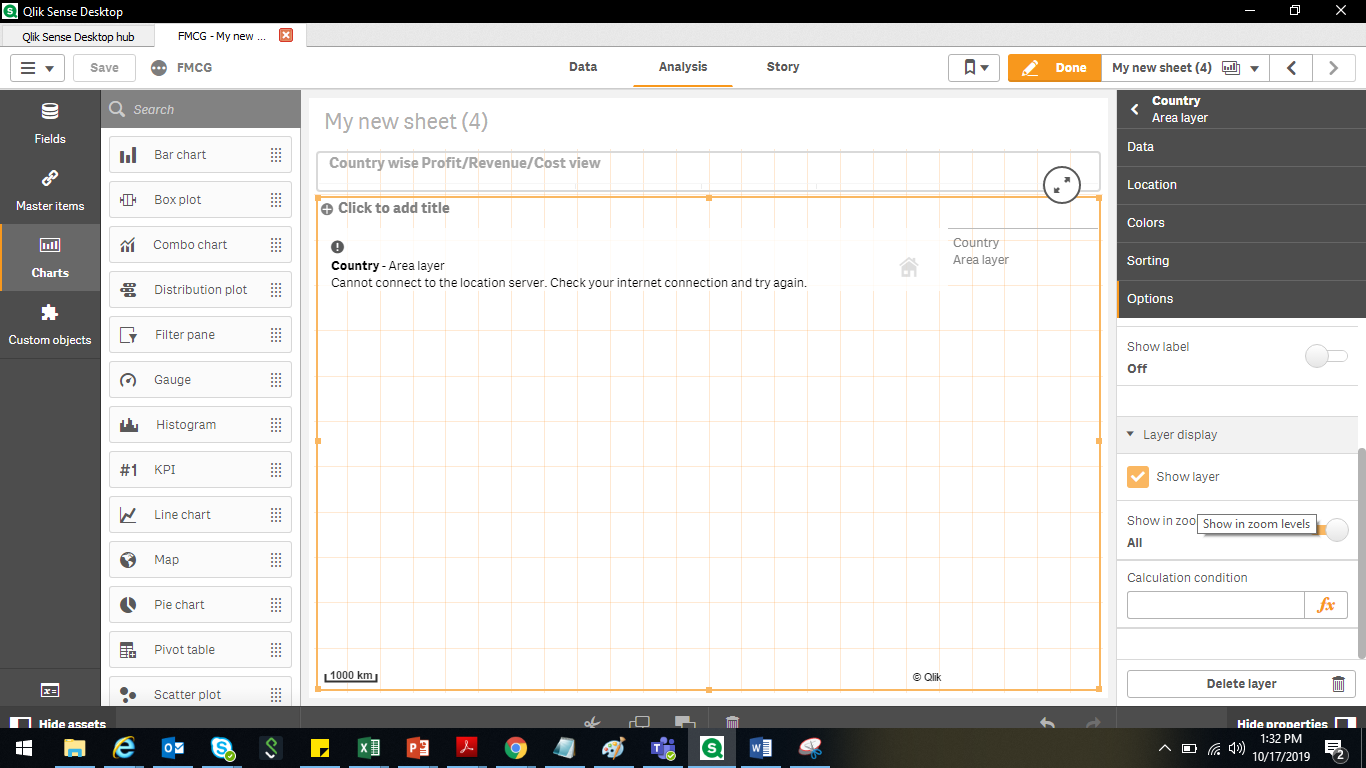Click the Hide properties button

click(1296, 724)
